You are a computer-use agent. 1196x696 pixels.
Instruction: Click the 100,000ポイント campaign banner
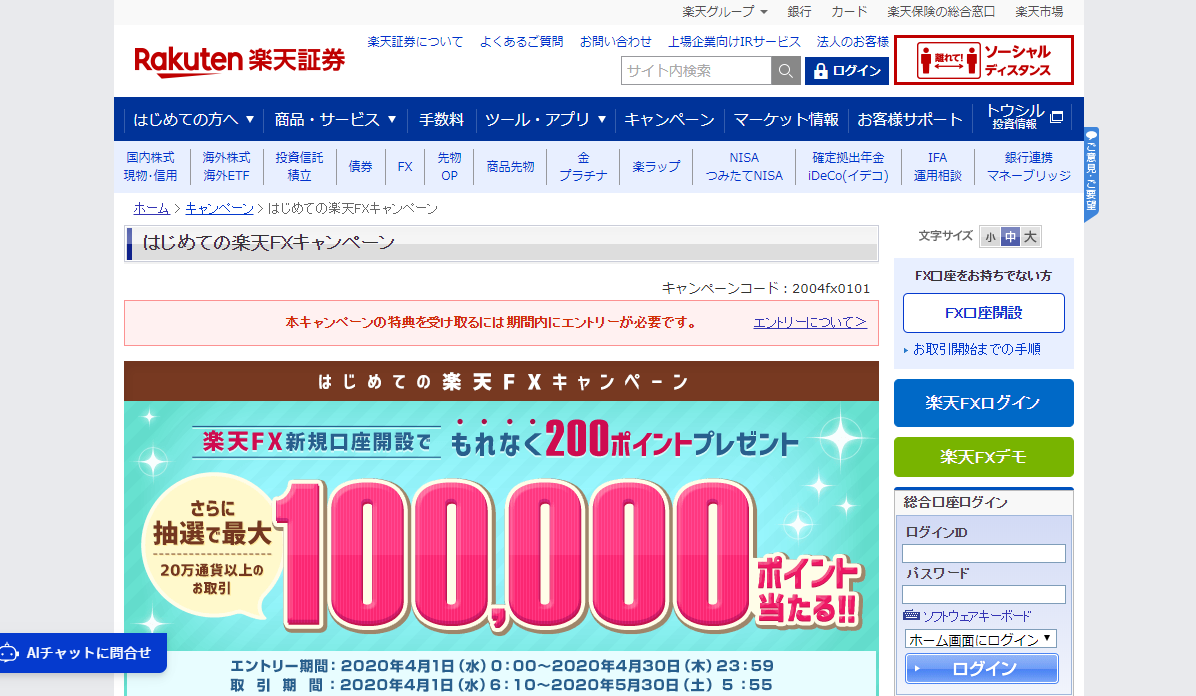(x=501, y=528)
